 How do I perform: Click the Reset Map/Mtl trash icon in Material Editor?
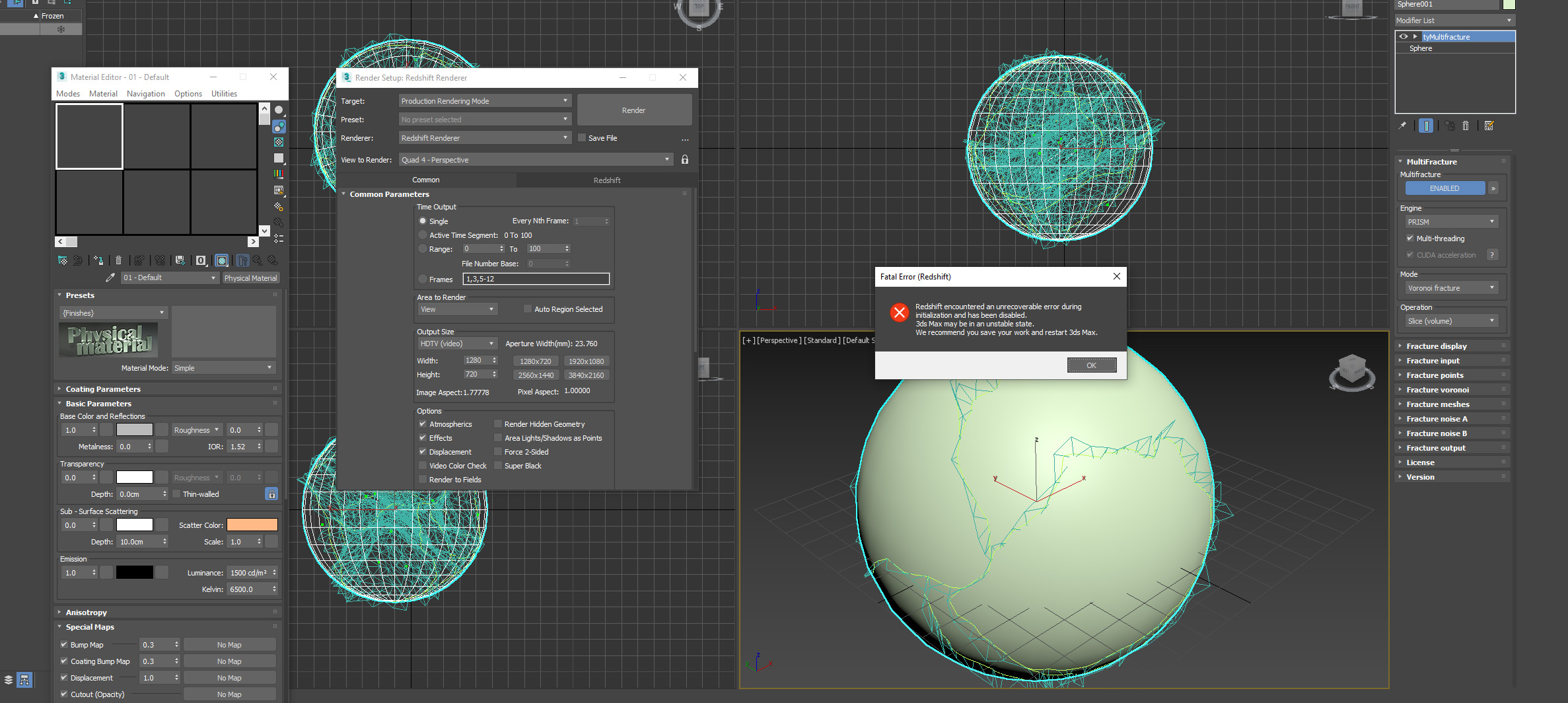click(x=119, y=260)
